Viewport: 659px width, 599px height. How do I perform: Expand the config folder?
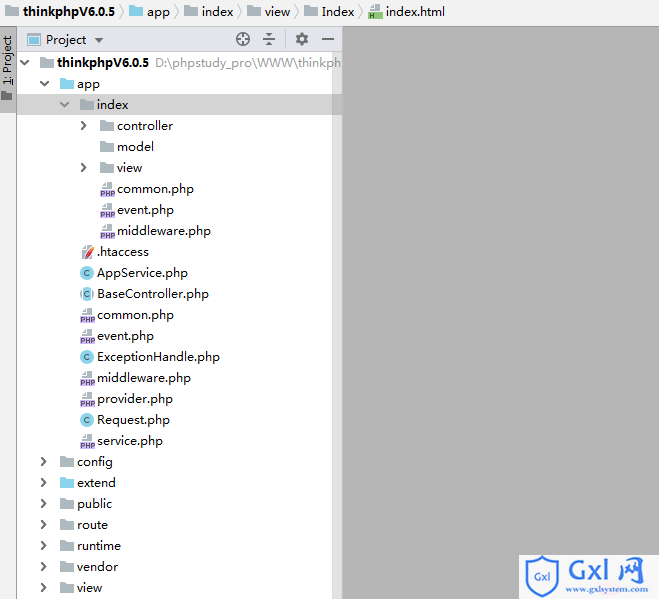point(44,462)
